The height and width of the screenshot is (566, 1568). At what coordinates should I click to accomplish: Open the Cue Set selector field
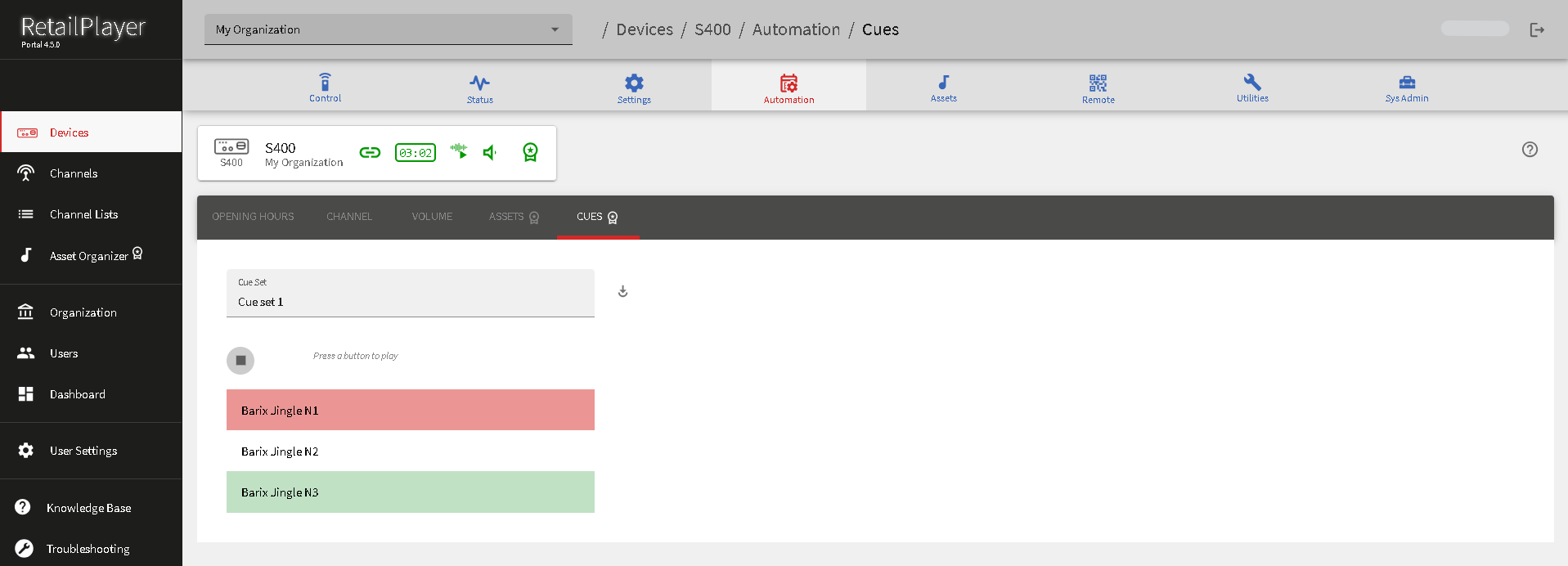coord(410,294)
